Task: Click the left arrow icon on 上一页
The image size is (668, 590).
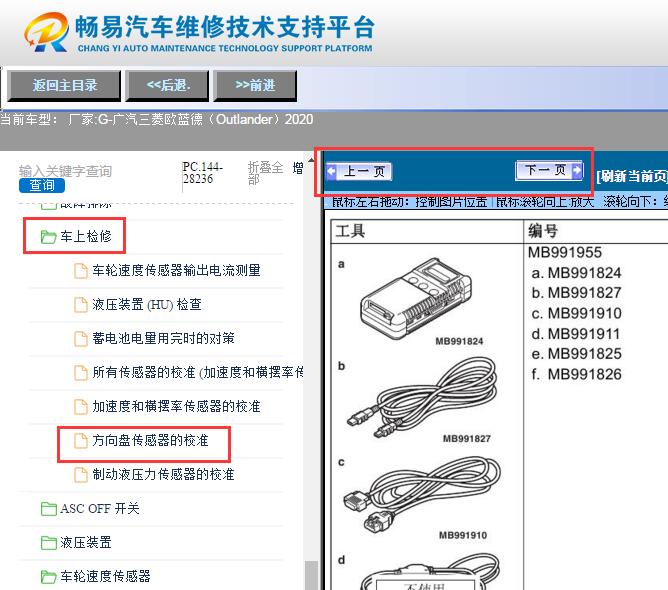Action: 331,171
